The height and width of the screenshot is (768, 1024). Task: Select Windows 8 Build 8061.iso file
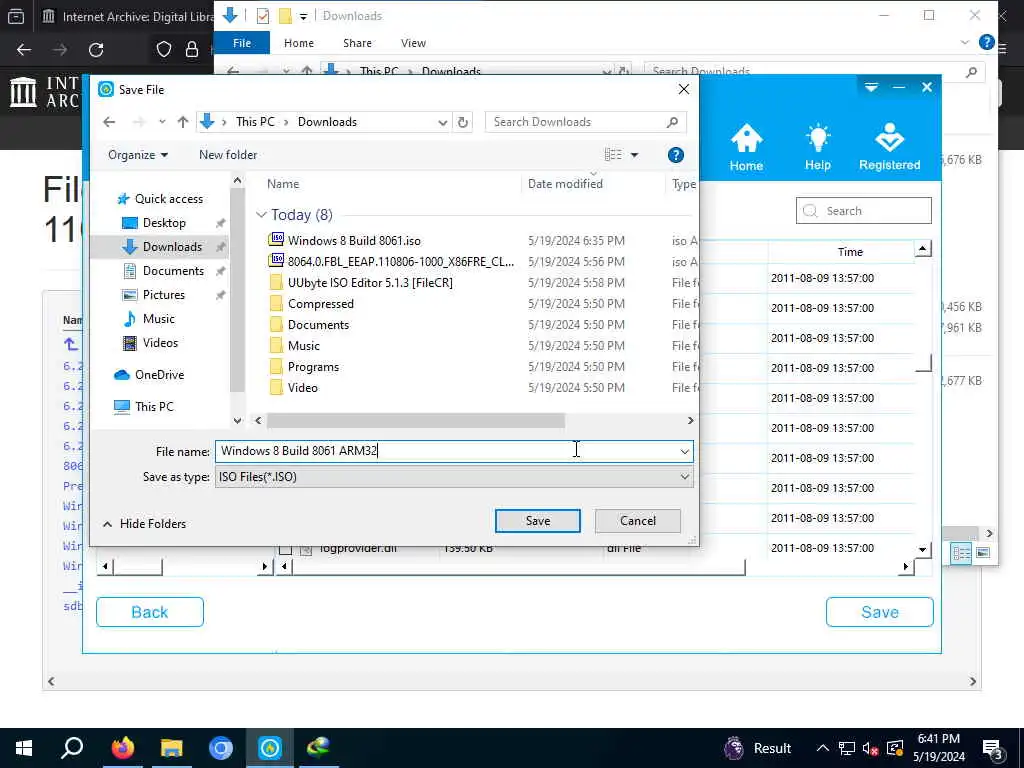(354, 240)
